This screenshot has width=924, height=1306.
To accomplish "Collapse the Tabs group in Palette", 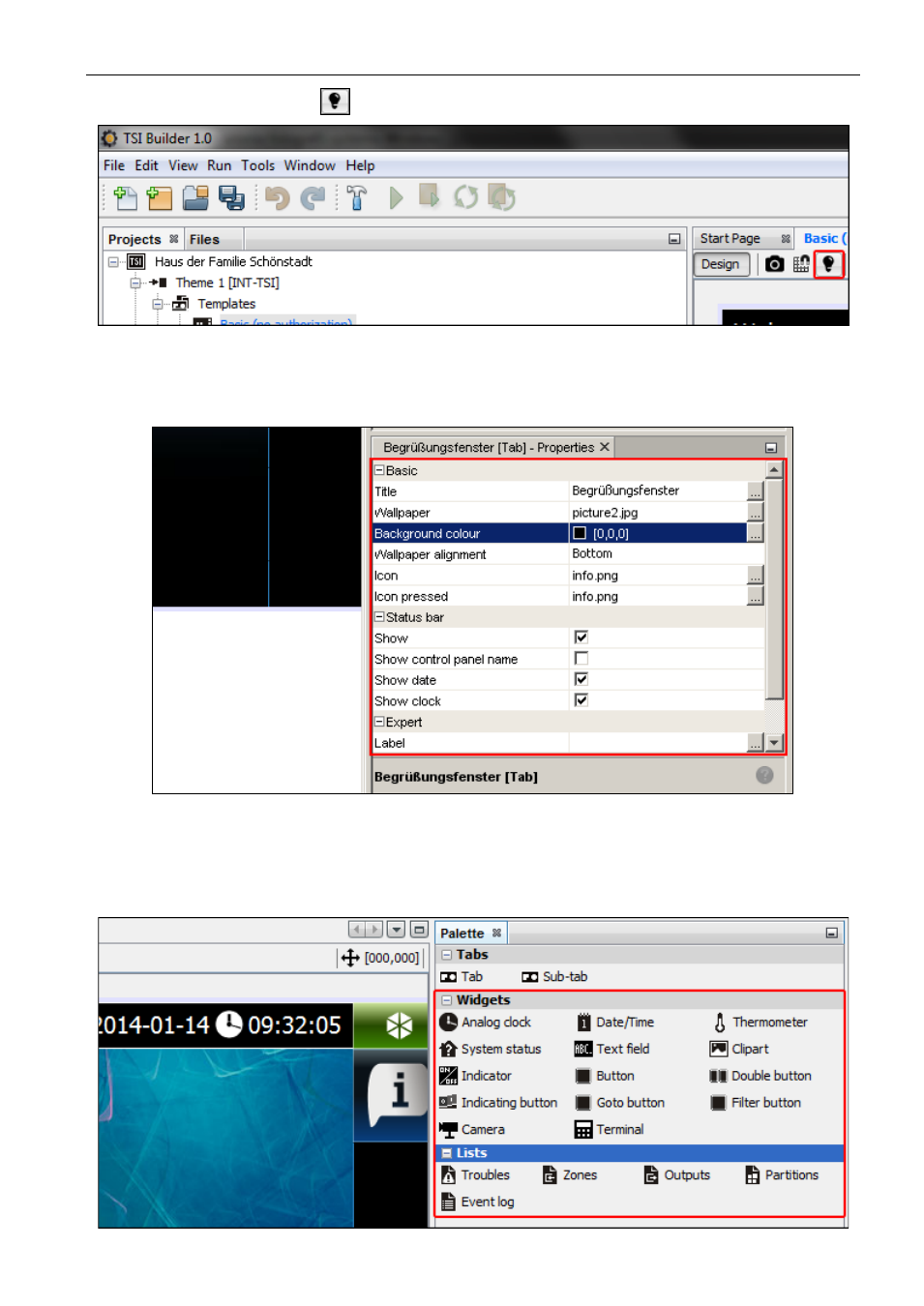I will click(447, 955).
